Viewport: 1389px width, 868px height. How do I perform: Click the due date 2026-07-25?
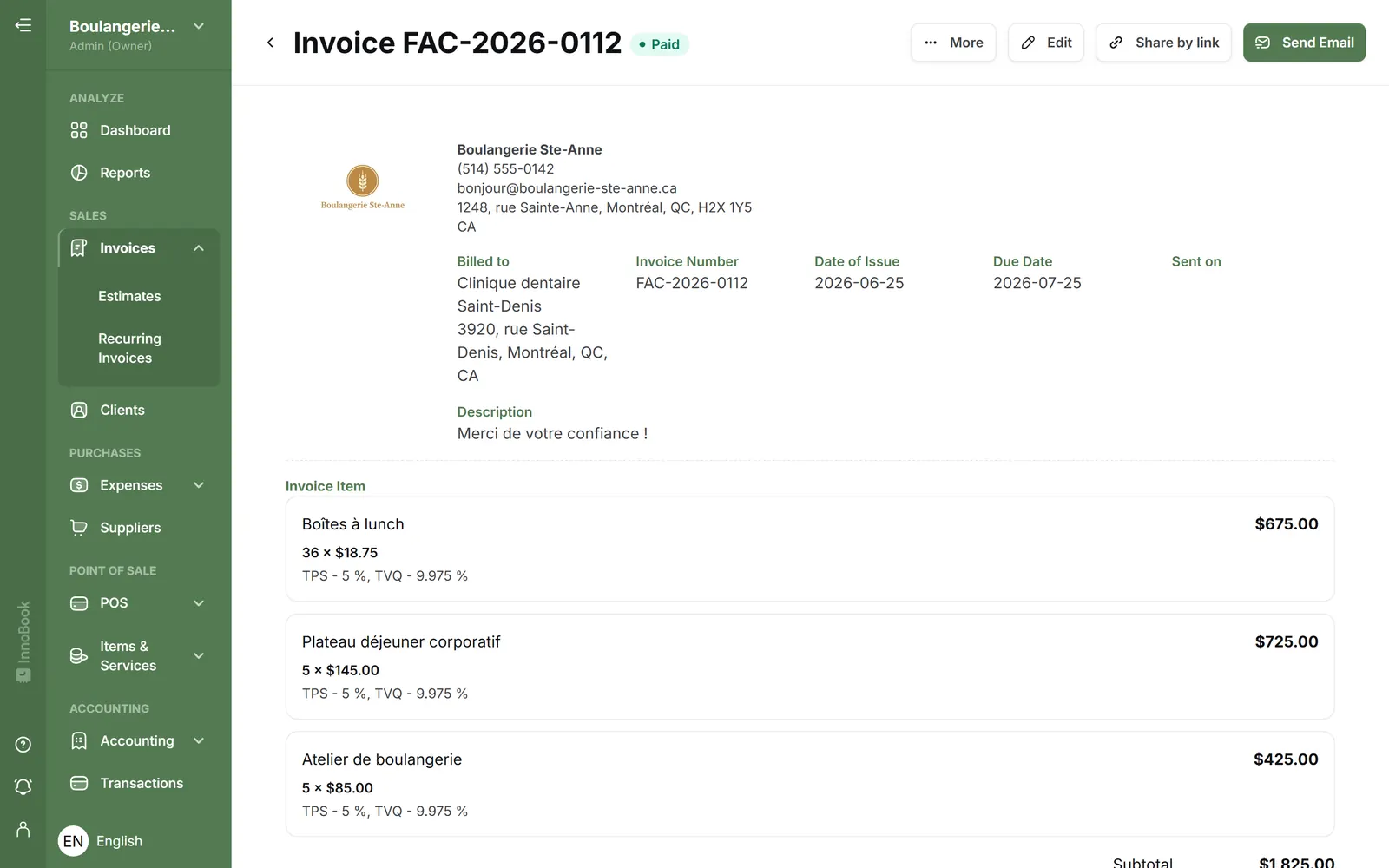click(1037, 283)
